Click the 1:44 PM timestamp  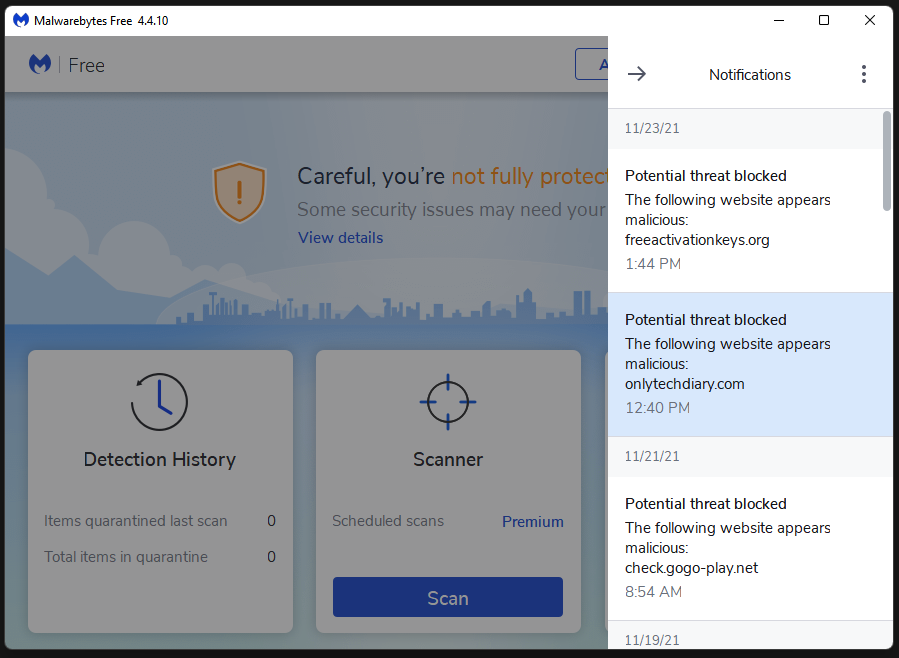pos(653,264)
